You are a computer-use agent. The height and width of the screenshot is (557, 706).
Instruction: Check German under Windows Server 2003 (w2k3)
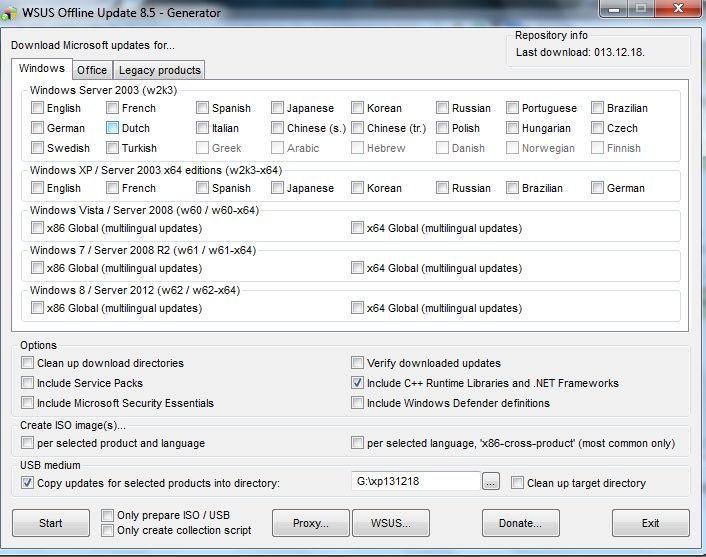[37, 128]
